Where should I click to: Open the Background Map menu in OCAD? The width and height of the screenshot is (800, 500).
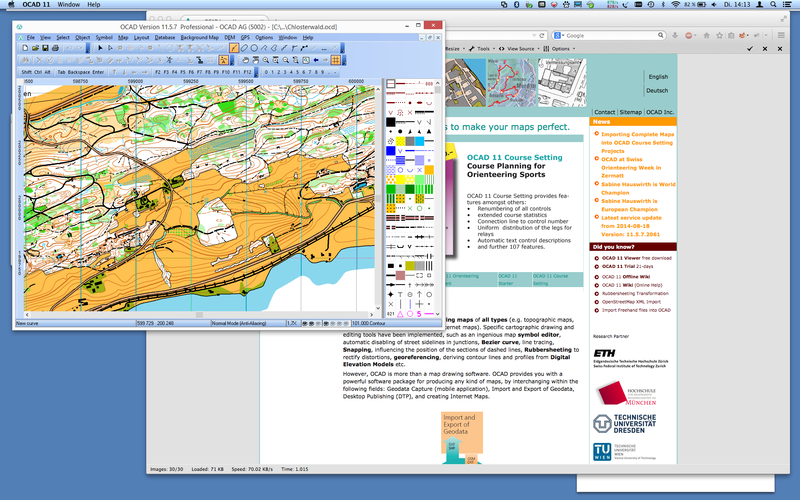(x=199, y=37)
